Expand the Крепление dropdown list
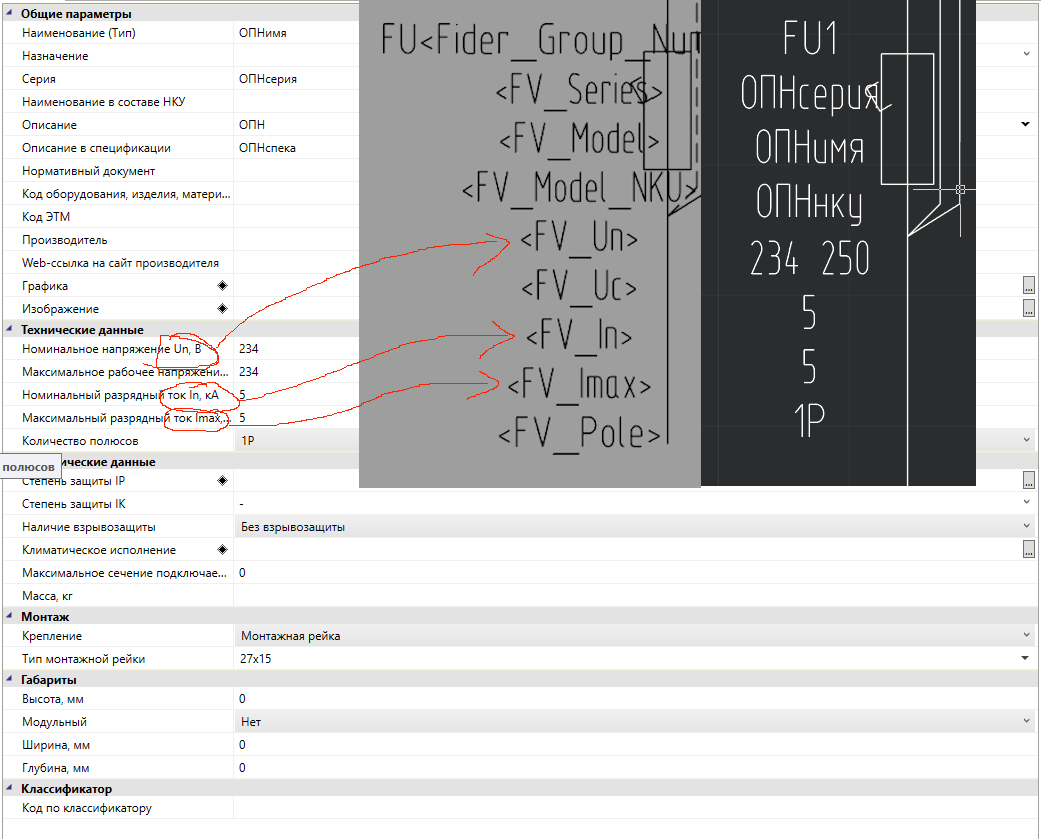1041x839 pixels. coord(1026,636)
